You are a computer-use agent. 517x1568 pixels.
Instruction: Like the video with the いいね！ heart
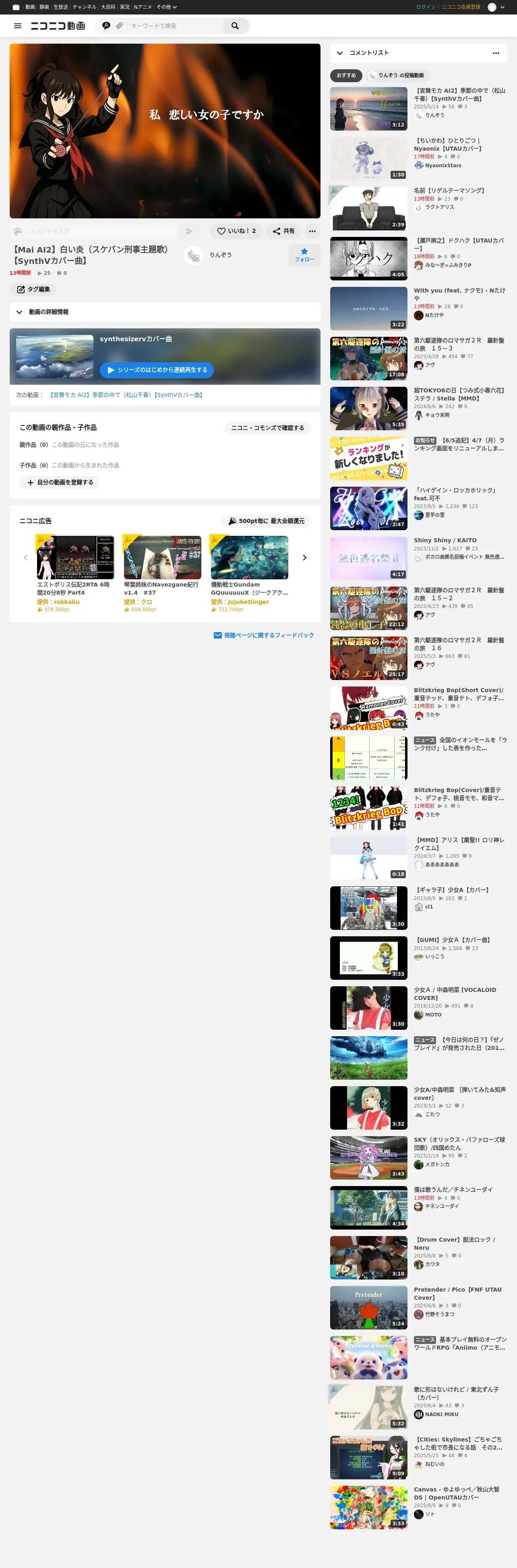(237, 231)
